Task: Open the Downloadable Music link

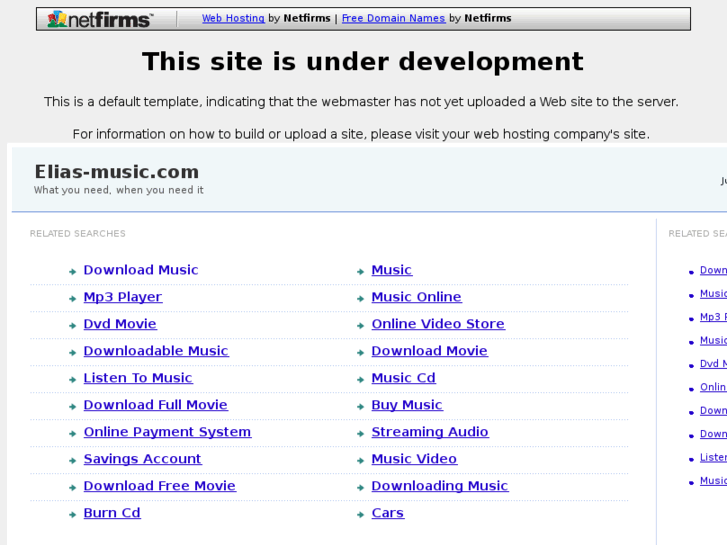Action: 156,351
